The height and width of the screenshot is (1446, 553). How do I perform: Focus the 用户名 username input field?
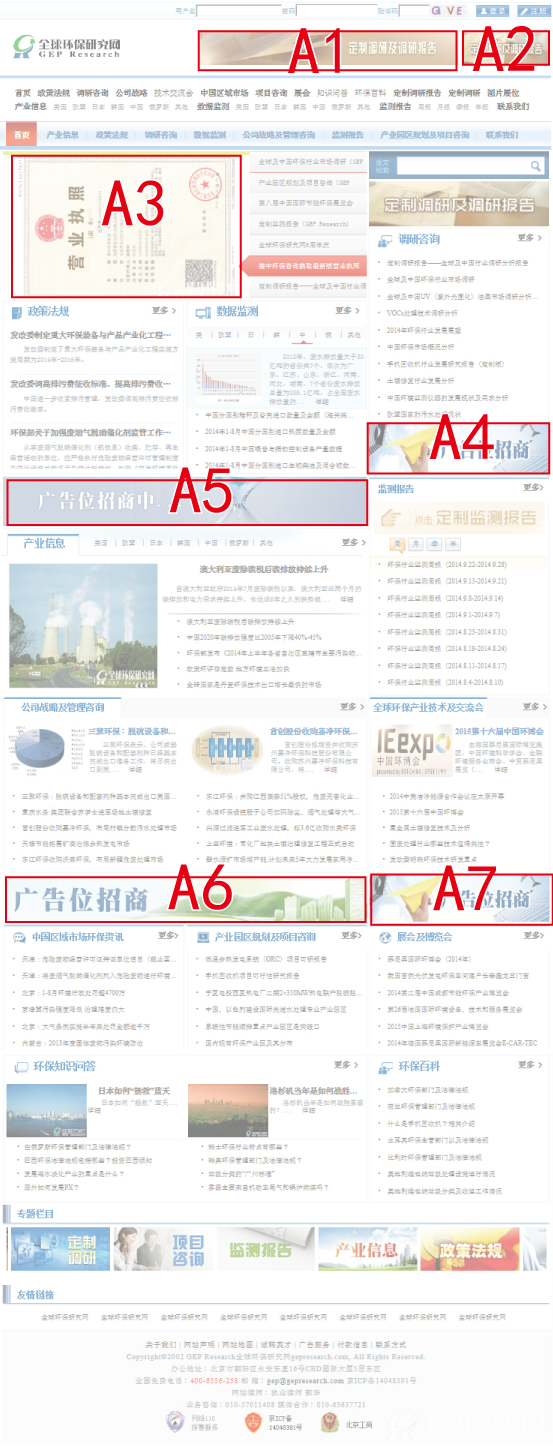[238, 11]
